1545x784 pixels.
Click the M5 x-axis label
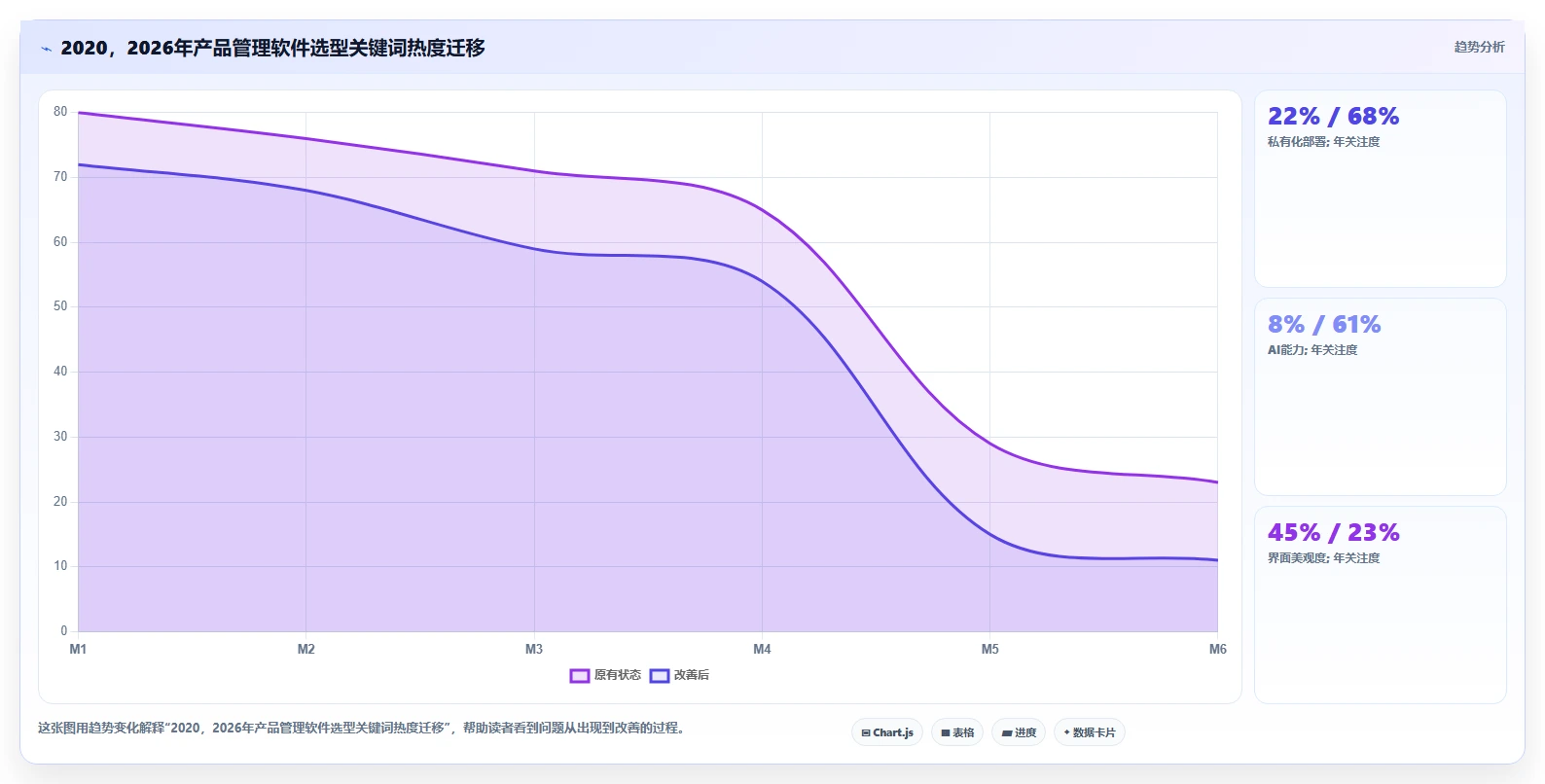click(989, 649)
